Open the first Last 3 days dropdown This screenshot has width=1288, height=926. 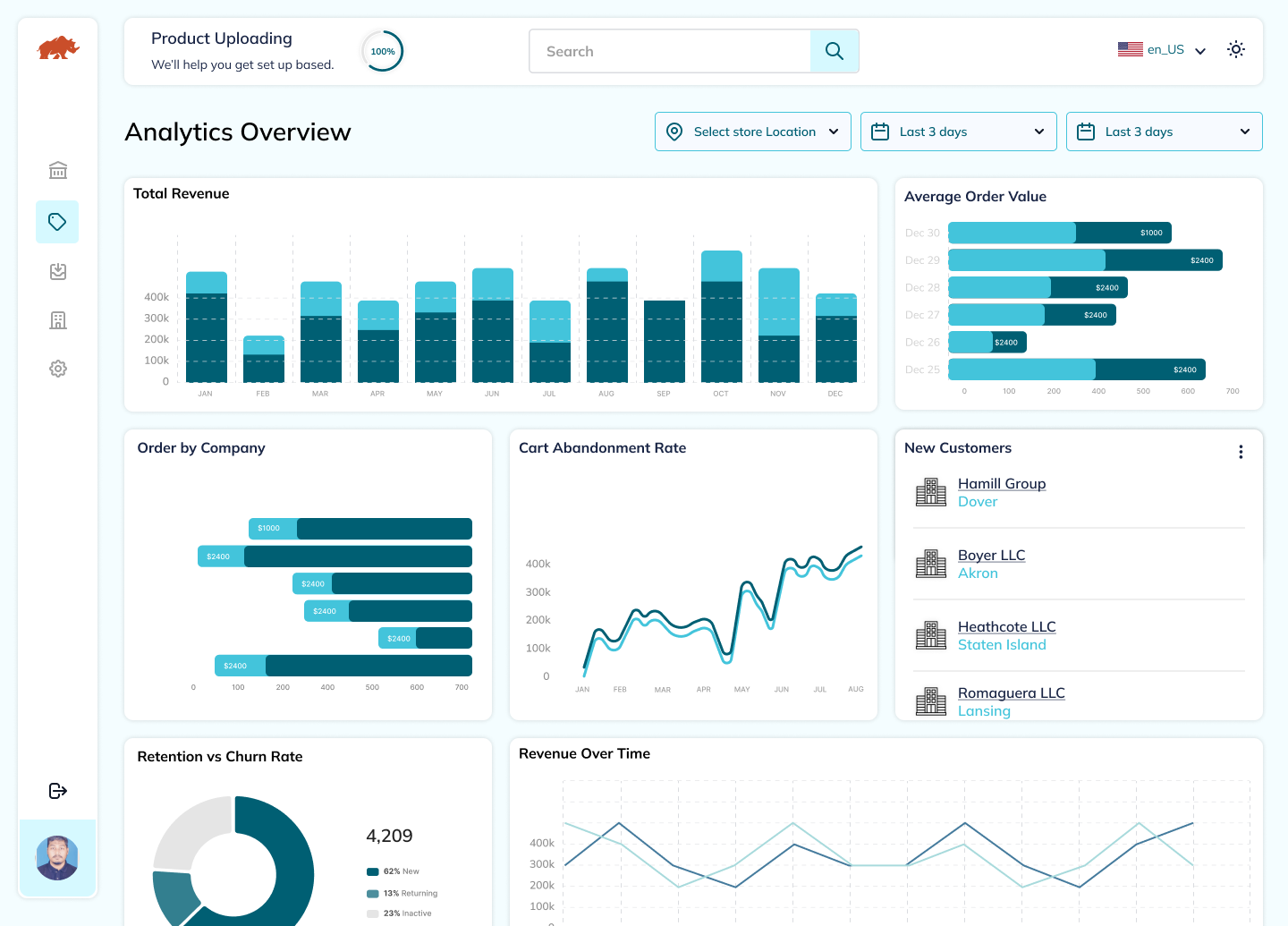pos(959,132)
